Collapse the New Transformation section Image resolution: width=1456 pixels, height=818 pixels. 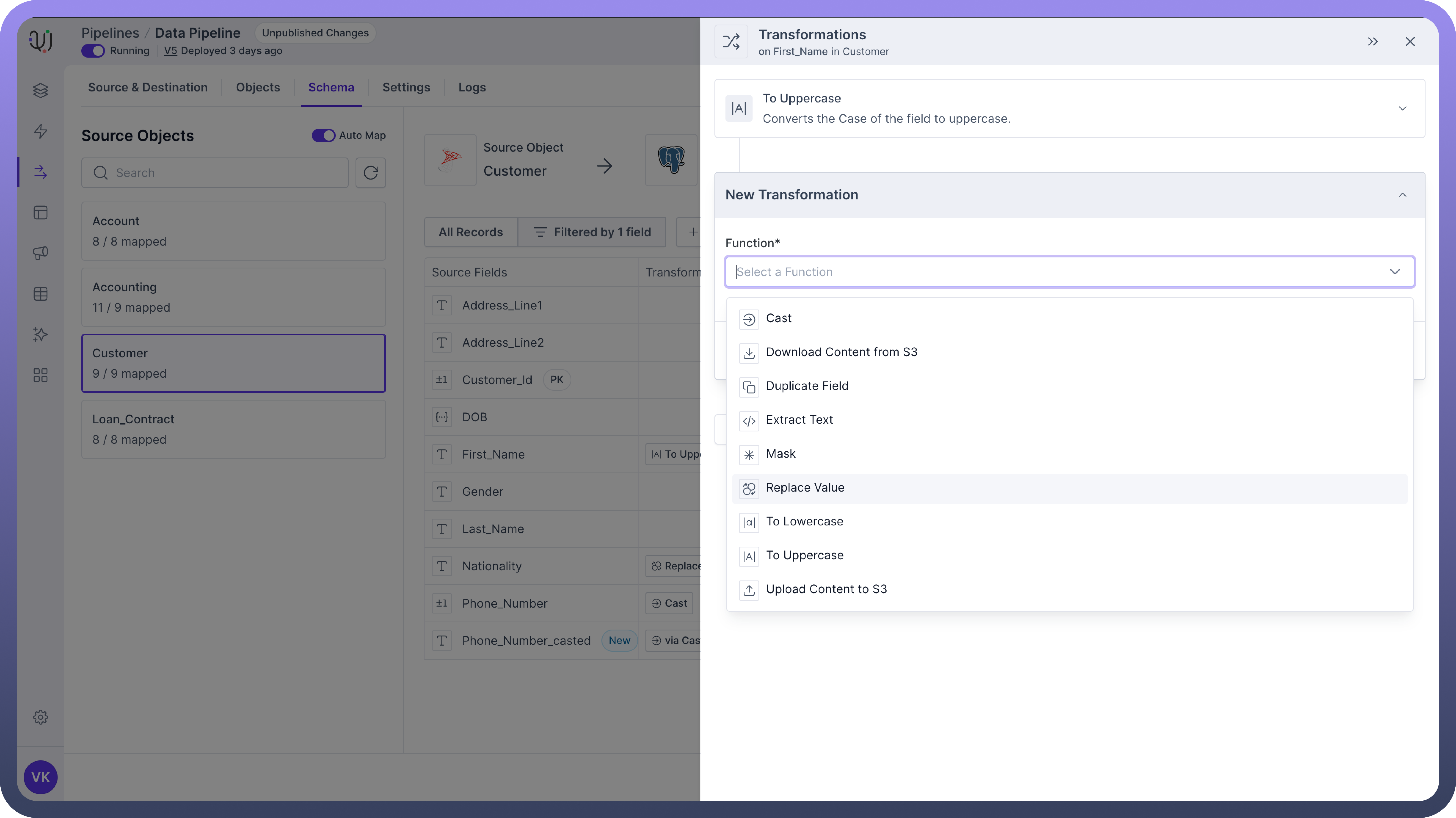coord(1402,195)
